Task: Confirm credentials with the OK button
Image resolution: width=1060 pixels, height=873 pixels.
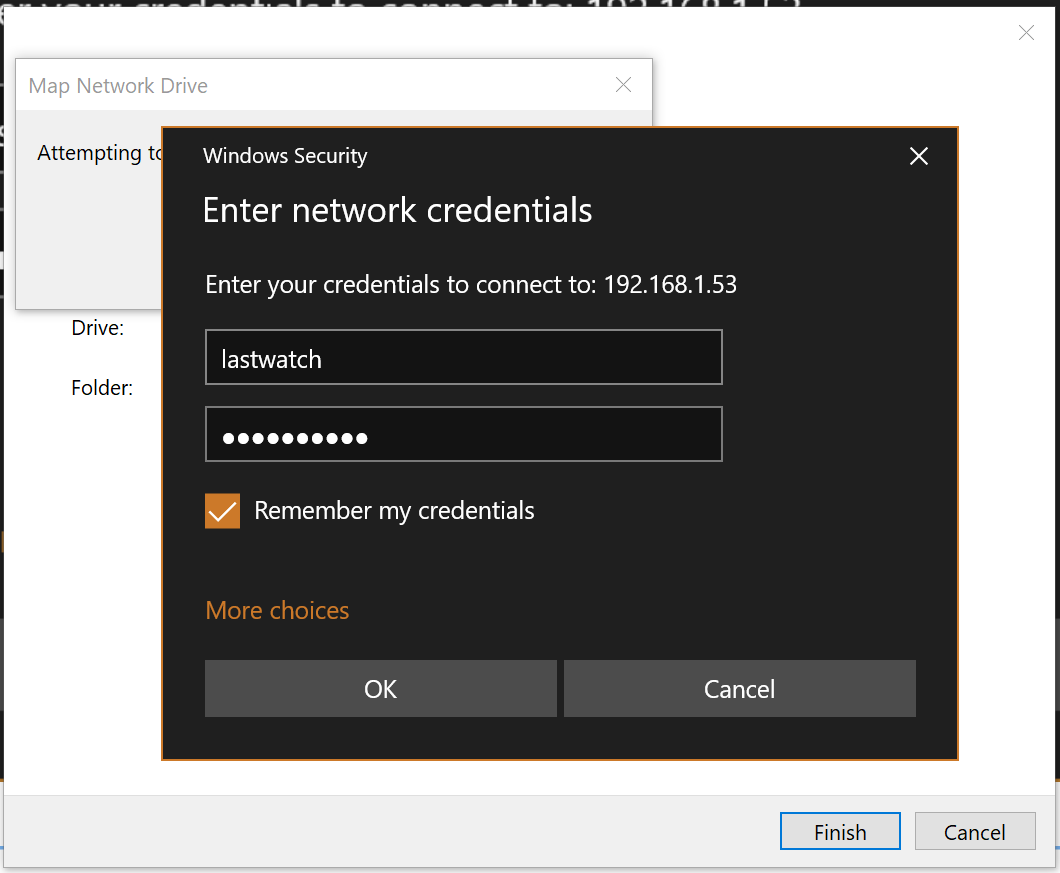Action: pyautogui.click(x=381, y=688)
